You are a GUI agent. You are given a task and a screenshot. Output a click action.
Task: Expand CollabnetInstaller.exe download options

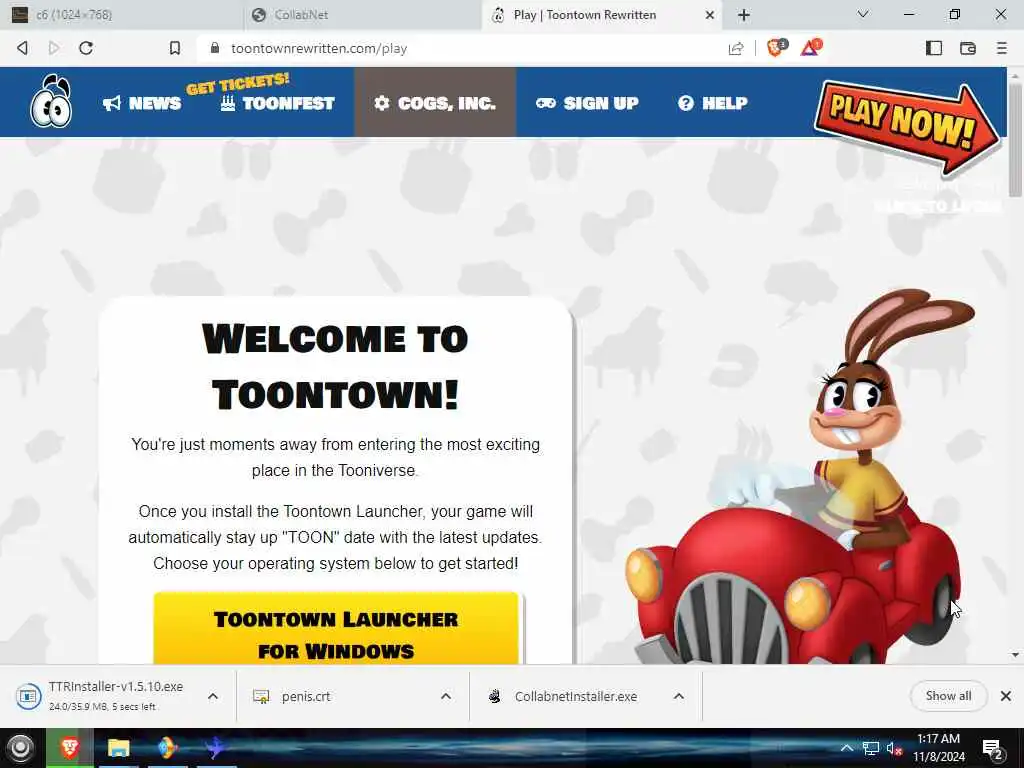(x=679, y=696)
